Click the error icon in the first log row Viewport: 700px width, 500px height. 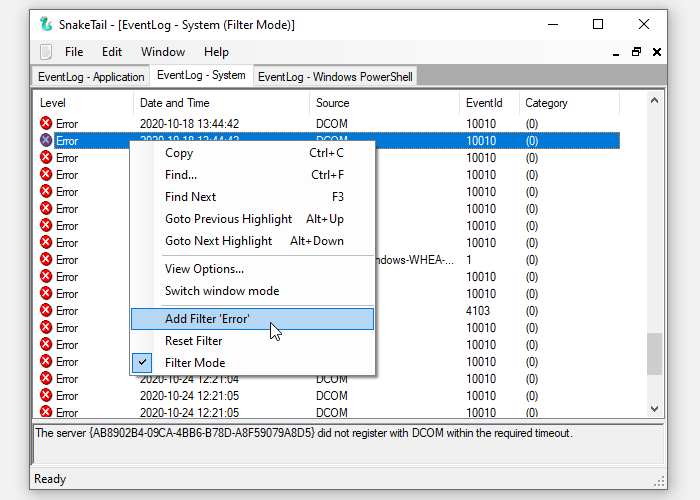(46, 123)
